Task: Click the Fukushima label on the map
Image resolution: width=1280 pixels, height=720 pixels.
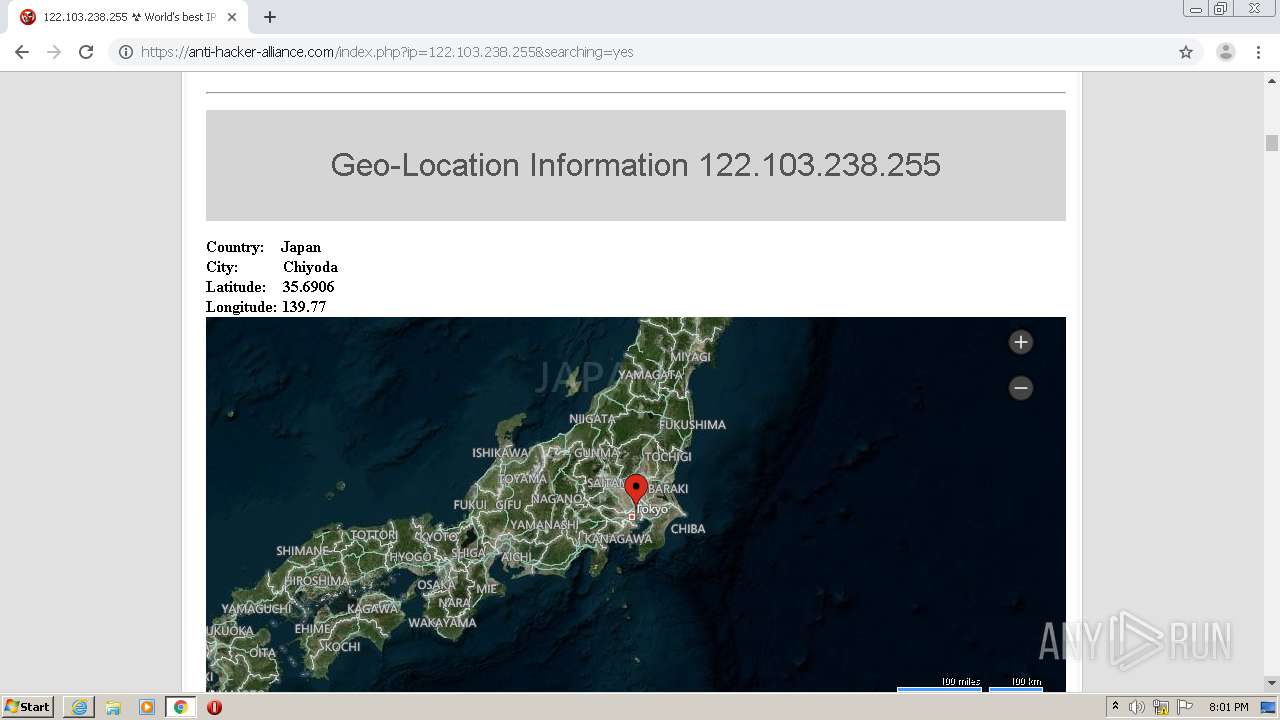Action: click(x=692, y=425)
